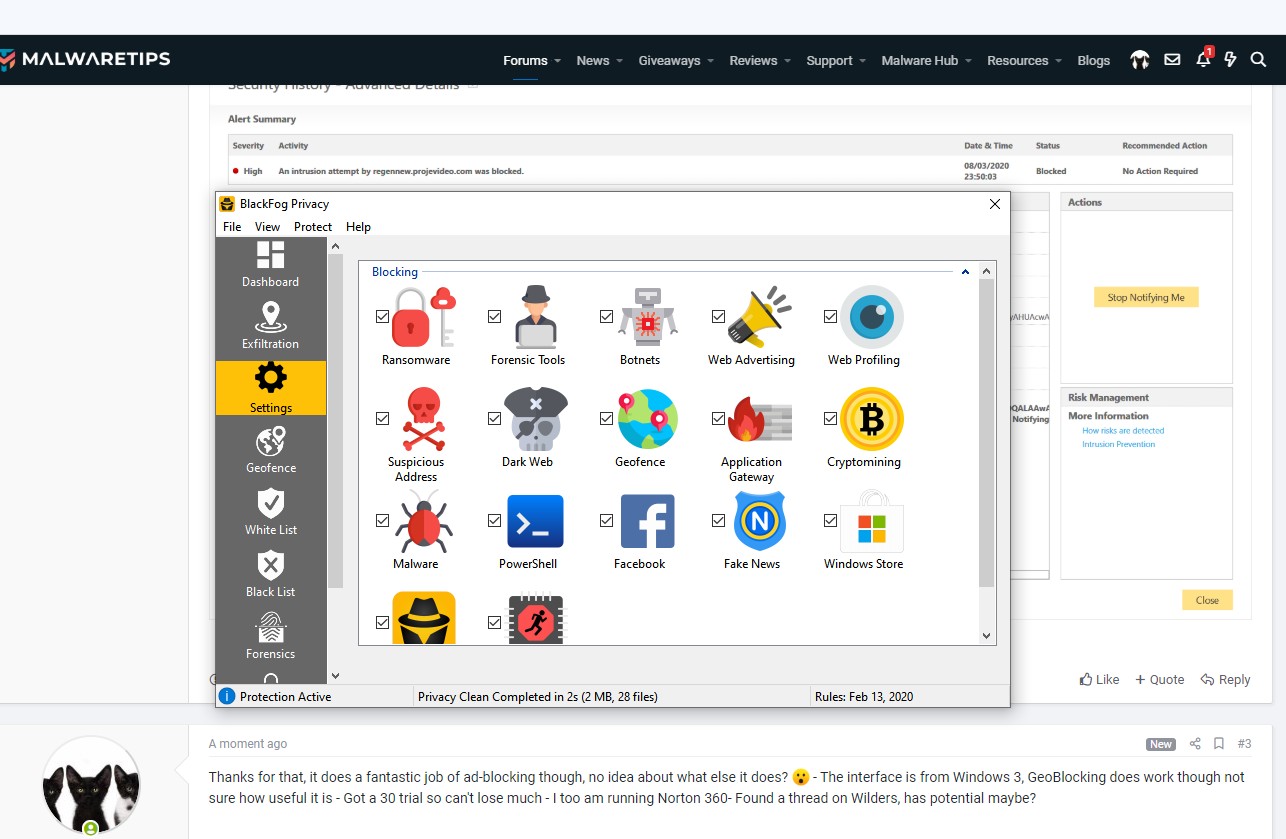Open the Dashboard sidebar section
The height and width of the screenshot is (839, 1286).
click(x=270, y=264)
